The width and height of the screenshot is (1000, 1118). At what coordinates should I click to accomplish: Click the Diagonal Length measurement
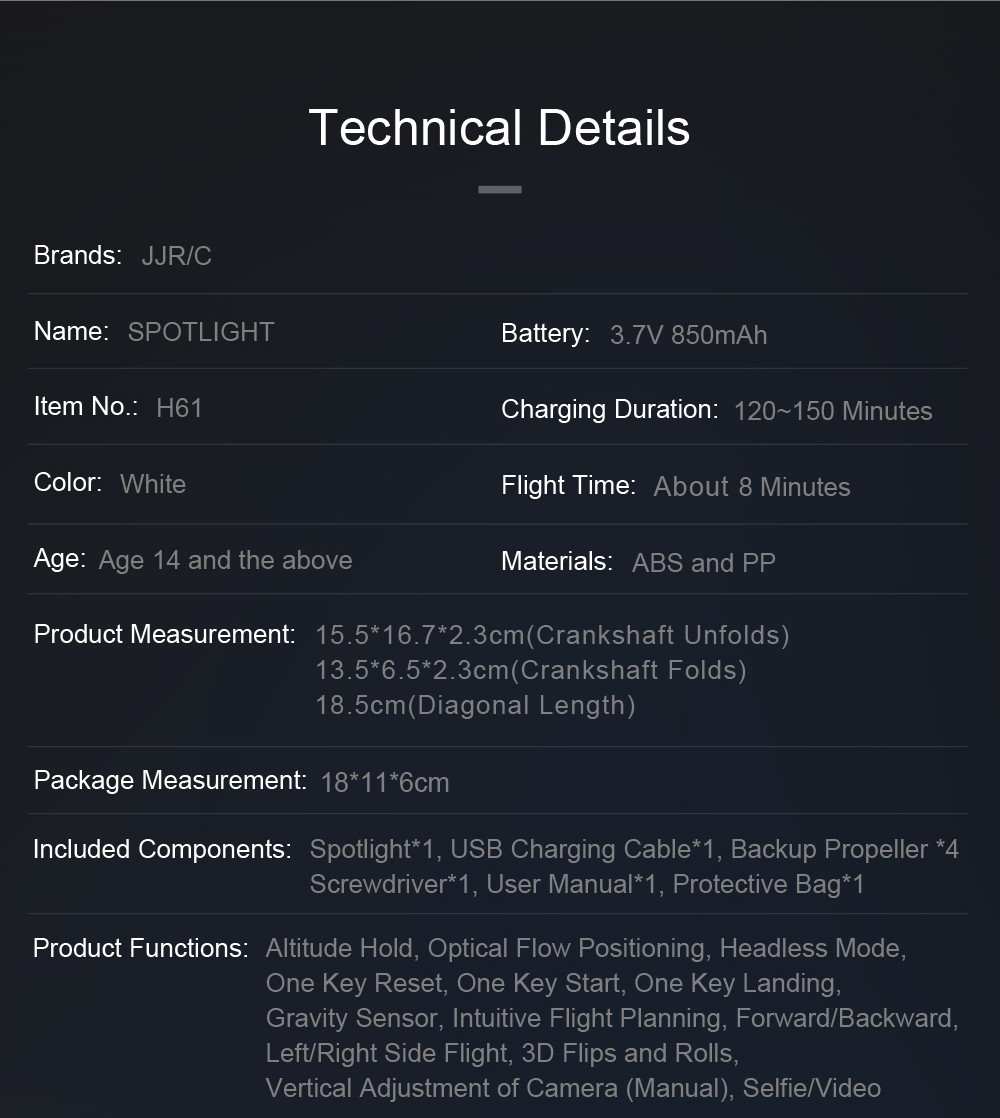[x=475, y=705]
